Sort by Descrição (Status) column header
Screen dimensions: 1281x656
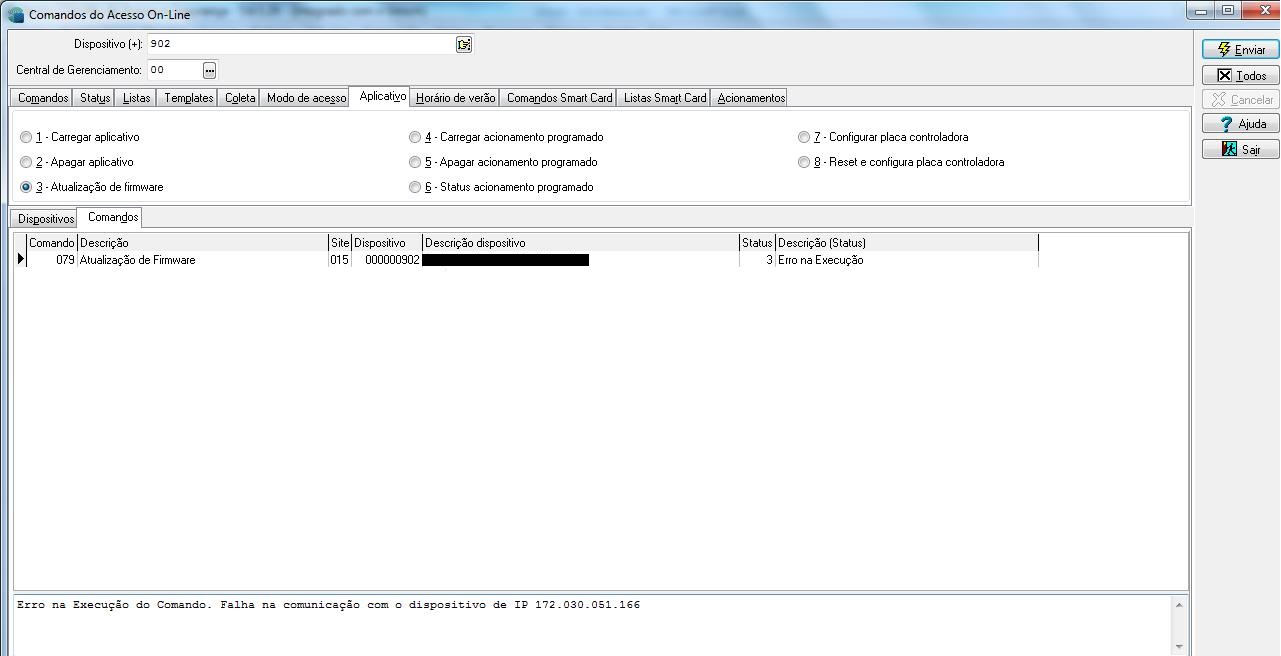(906, 243)
